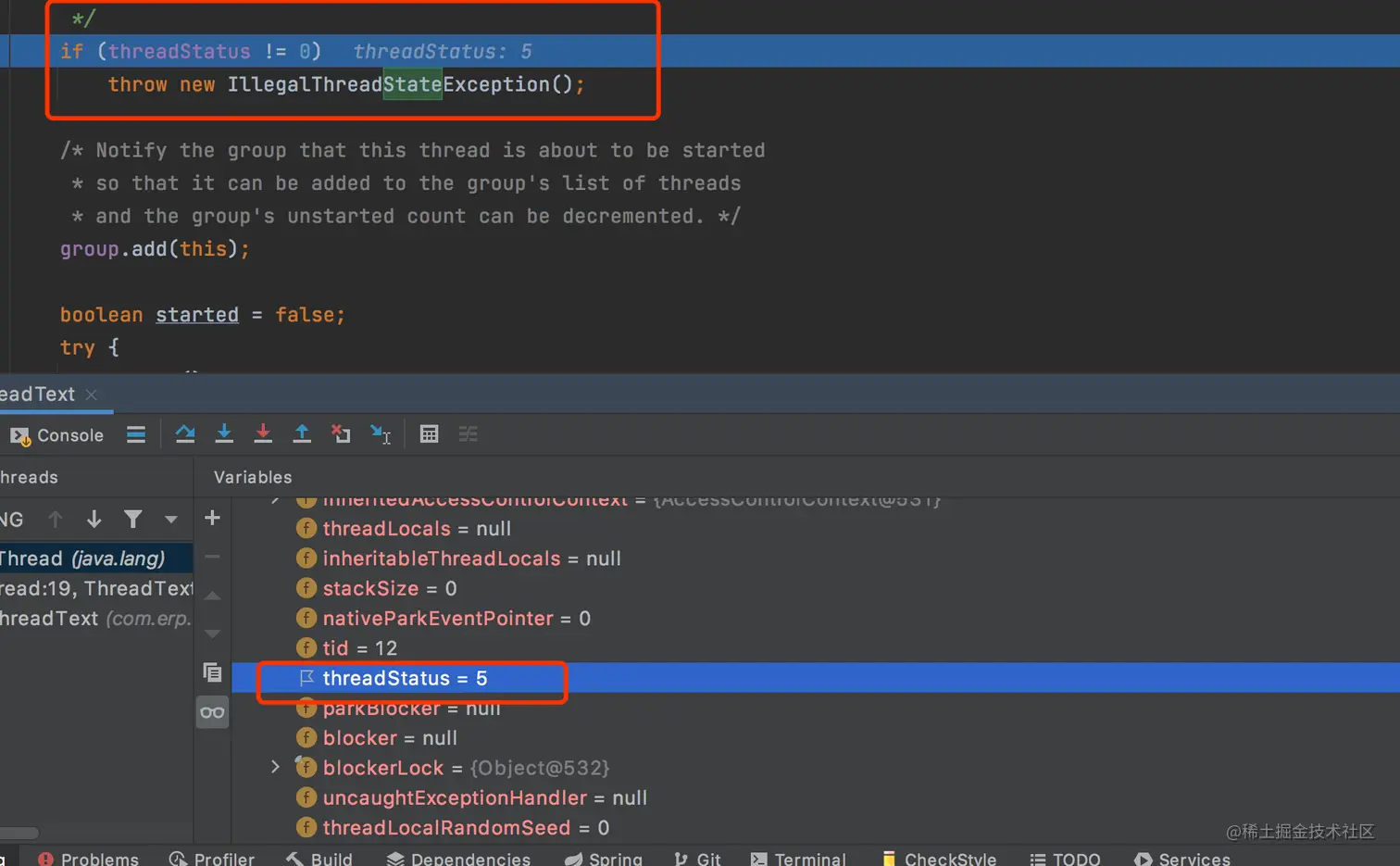Open the Terminal tool window
The height and width of the screenshot is (866, 1400).
pyautogui.click(x=798, y=859)
